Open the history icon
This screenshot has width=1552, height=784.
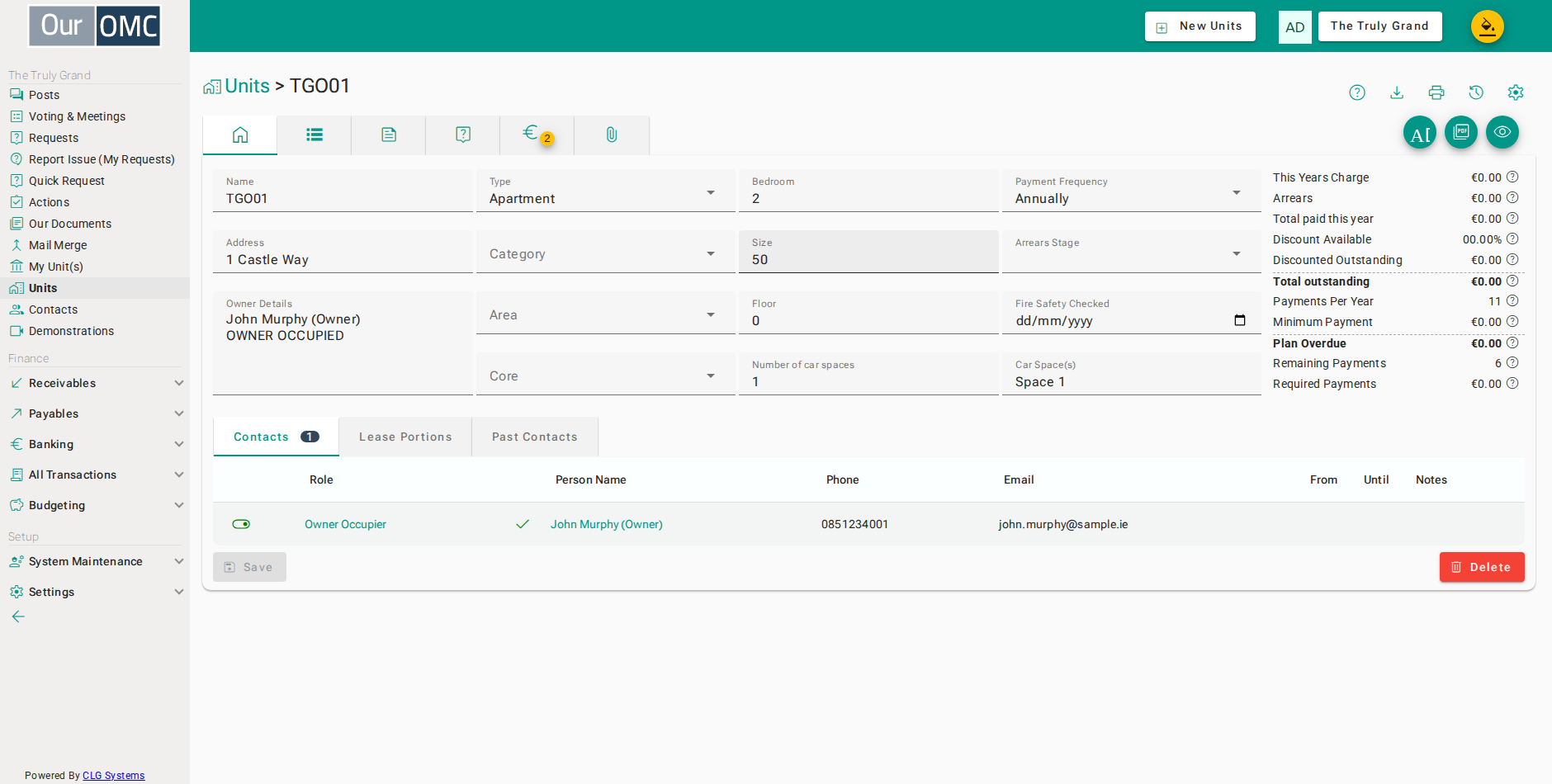point(1476,92)
